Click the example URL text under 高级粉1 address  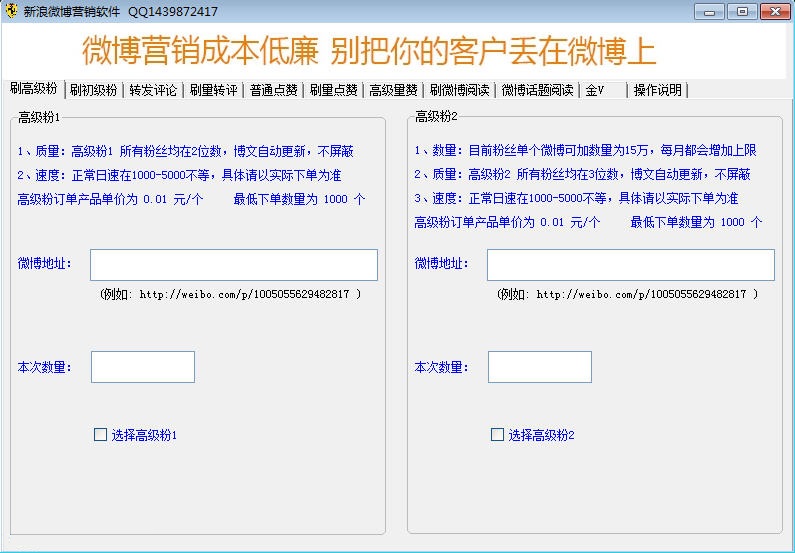click(231, 294)
